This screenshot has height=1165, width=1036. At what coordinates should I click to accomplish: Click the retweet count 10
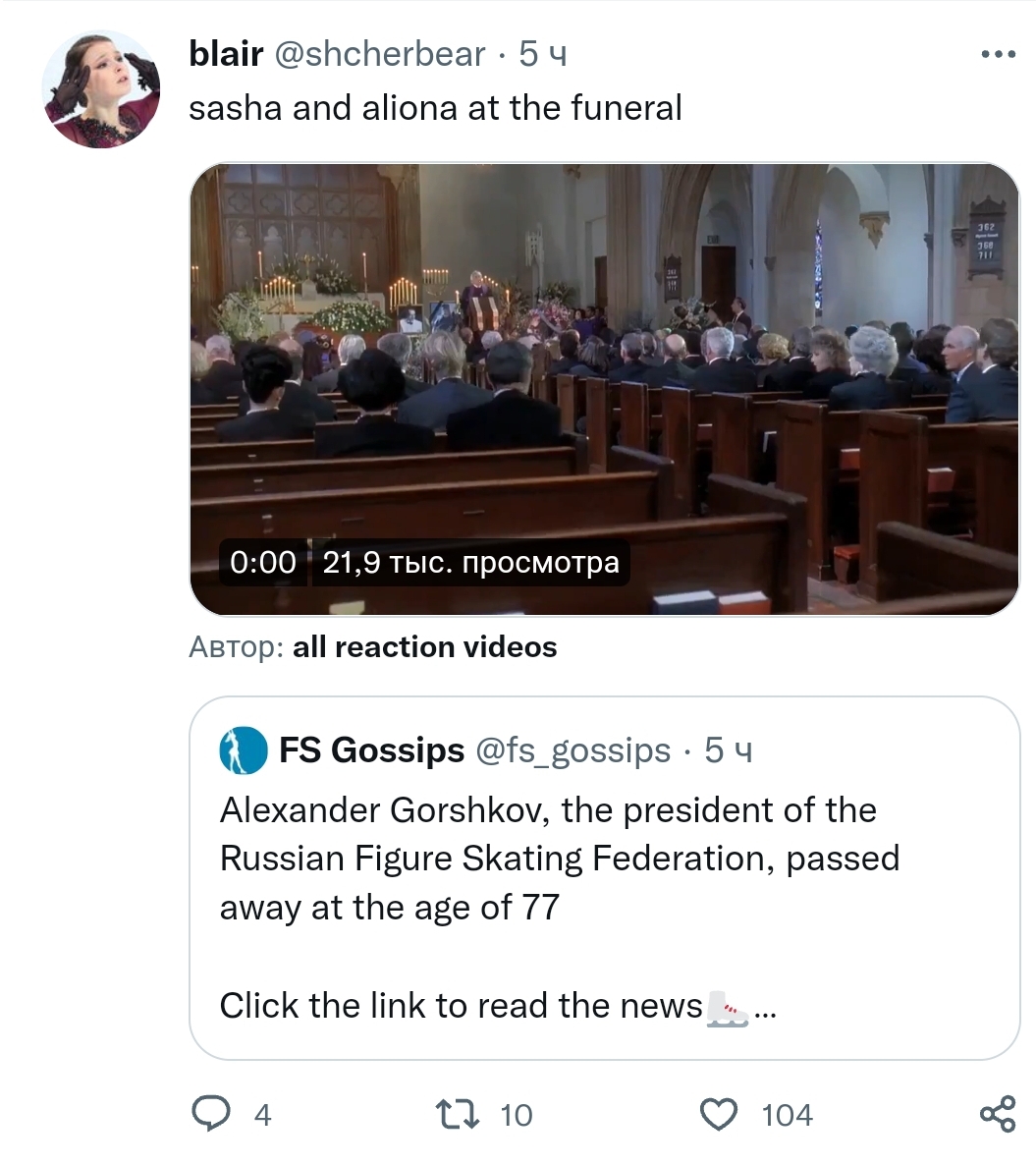point(516,1115)
